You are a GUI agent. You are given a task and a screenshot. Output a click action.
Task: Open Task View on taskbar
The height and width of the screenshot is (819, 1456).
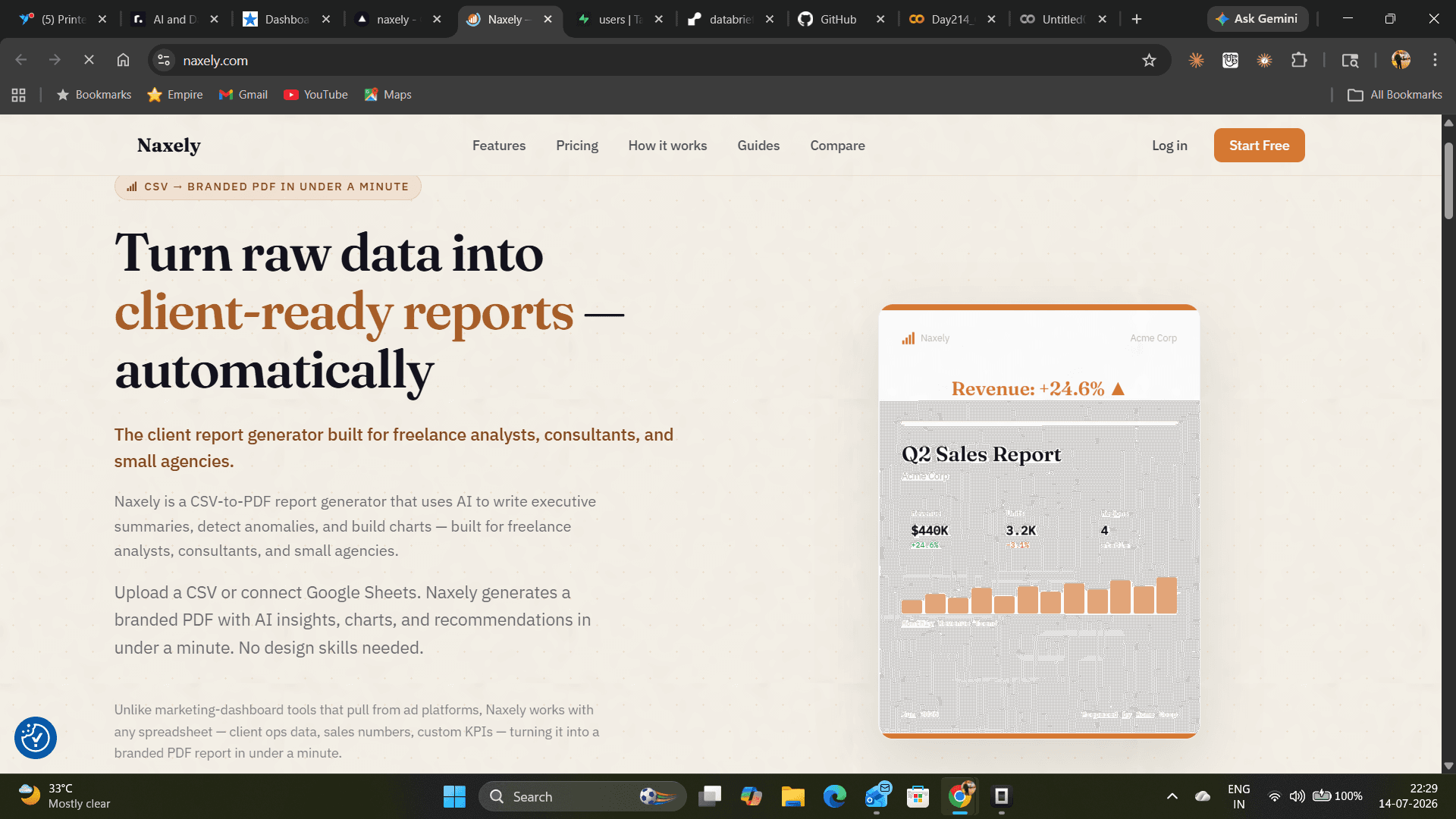click(x=711, y=796)
